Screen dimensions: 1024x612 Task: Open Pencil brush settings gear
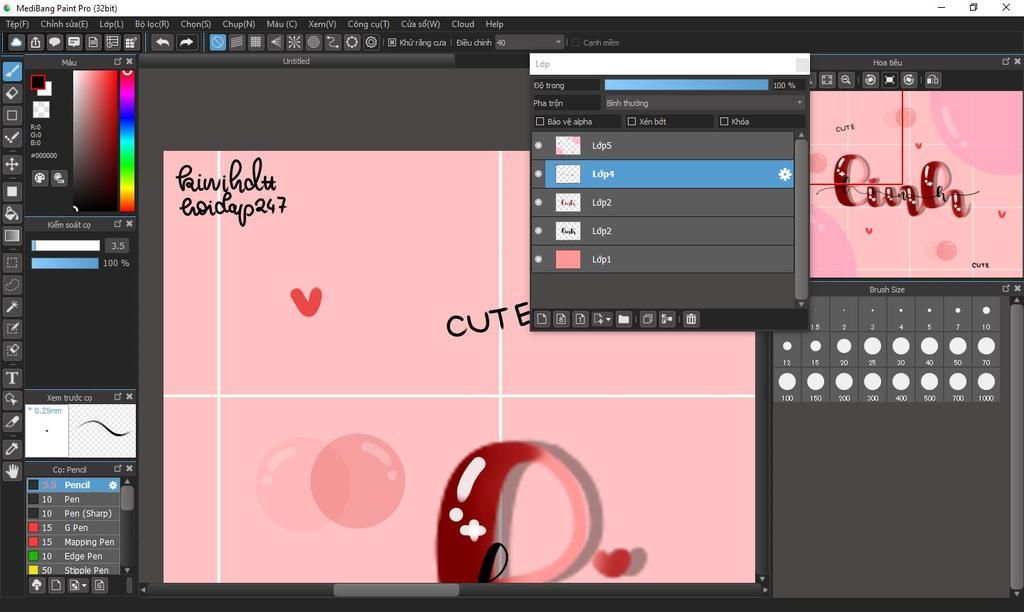click(112, 485)
